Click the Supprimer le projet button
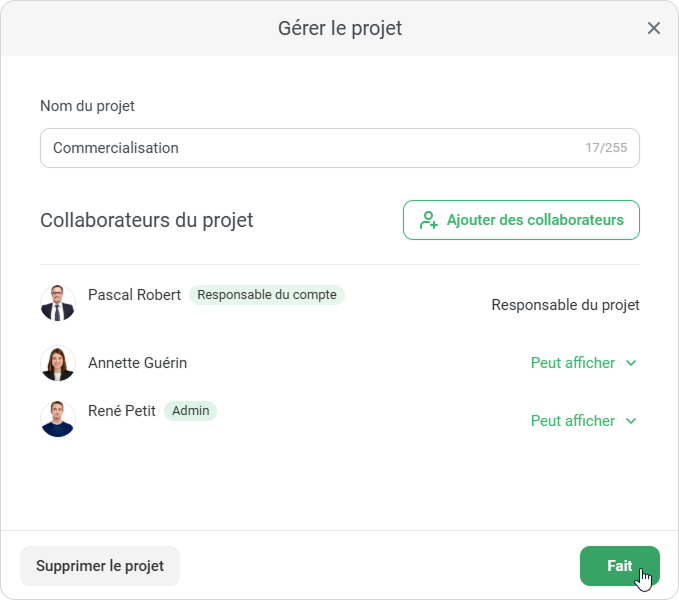This screenshot has height=600, width=679. (100, 566)
